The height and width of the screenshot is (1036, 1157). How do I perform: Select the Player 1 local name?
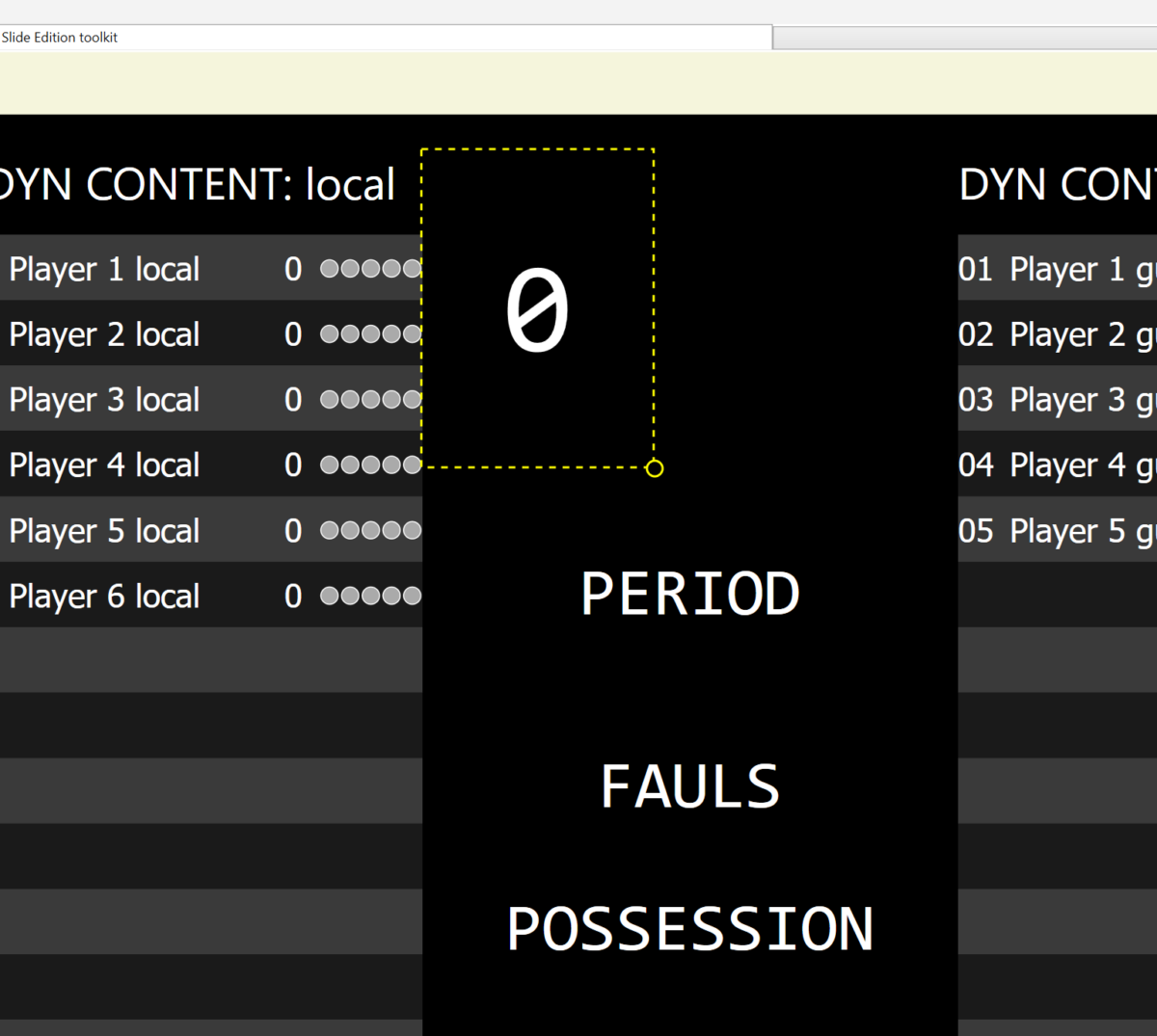point(104,269)
